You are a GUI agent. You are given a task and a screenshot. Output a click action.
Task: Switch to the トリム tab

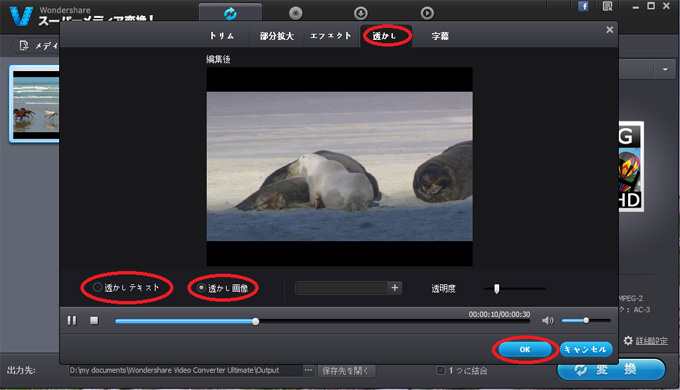tap(221, 36)
